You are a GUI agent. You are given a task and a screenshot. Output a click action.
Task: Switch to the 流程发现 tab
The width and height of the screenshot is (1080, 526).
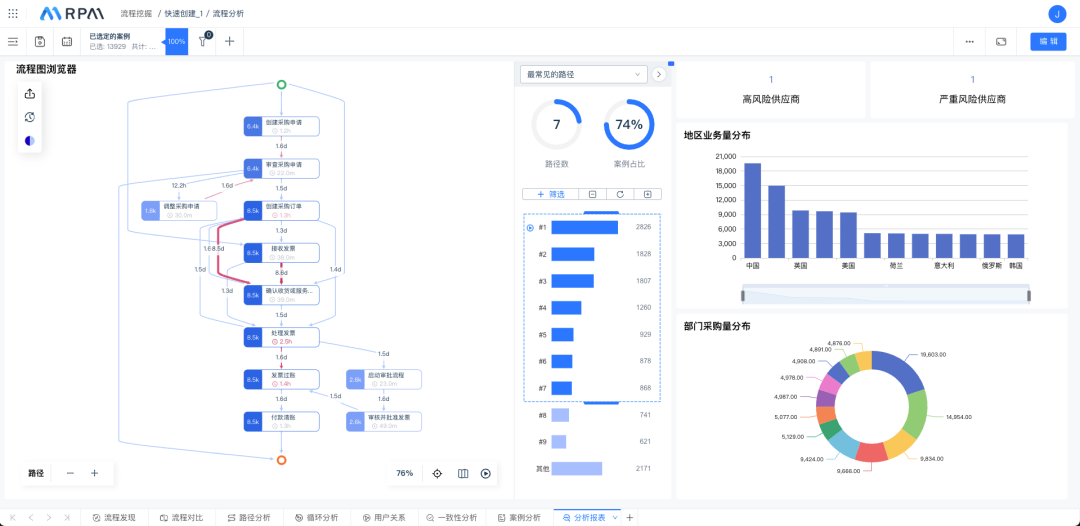[x=114, y=517]
